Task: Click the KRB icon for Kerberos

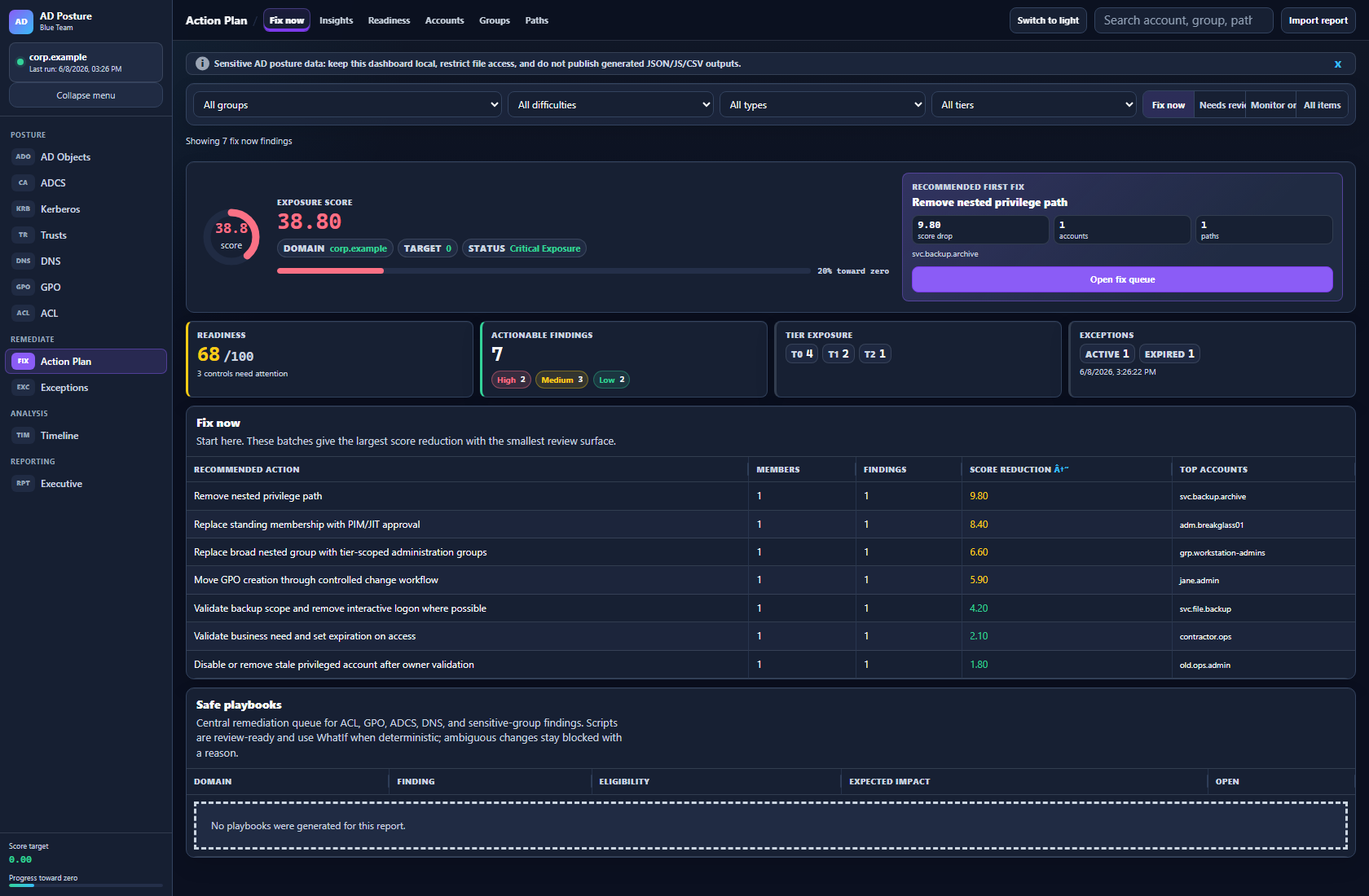Action: [x=23, y=209]
